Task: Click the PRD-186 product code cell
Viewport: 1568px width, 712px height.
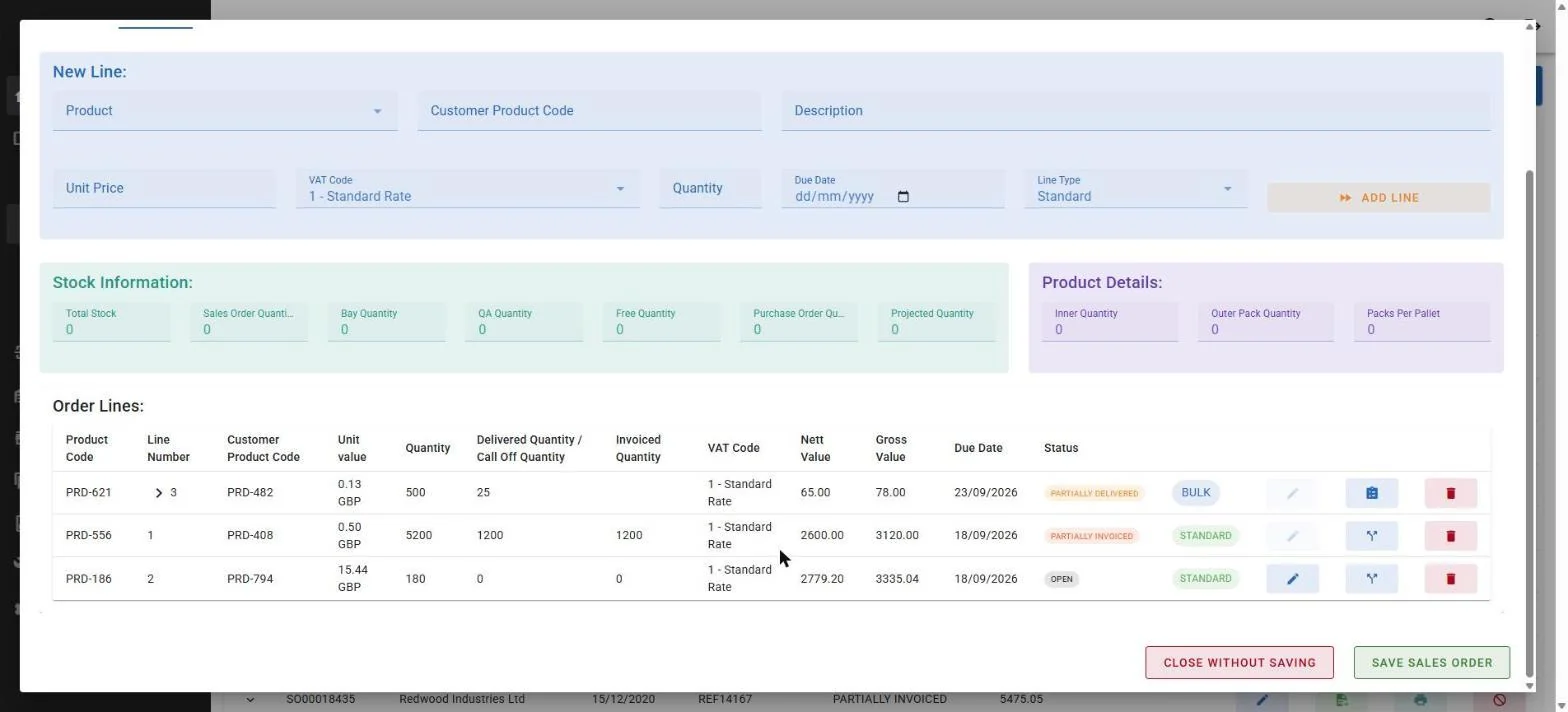Action: click(x=89, y=579)
